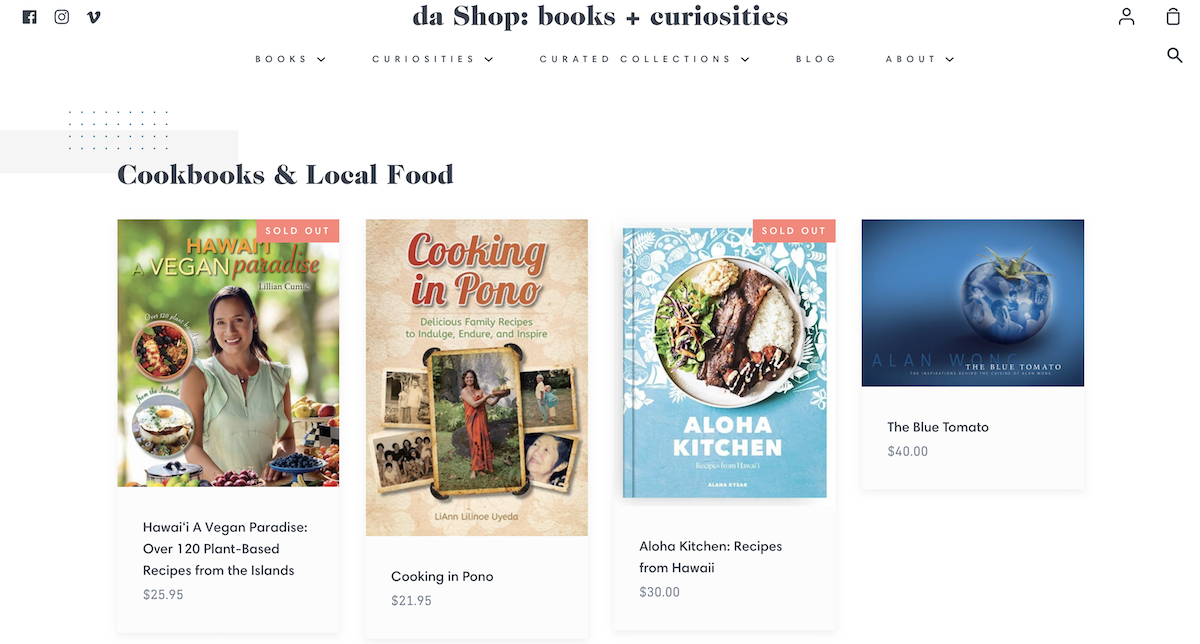Expand the Curiosities dropdown menu

click(x=432, y=59)
